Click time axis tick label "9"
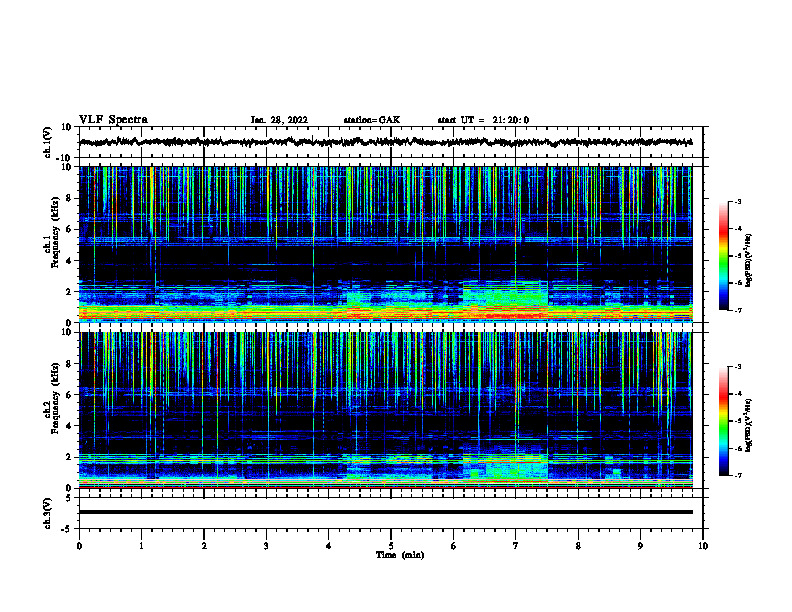The image size is (792, 612). pyautogui.click(x=640, y=546)
